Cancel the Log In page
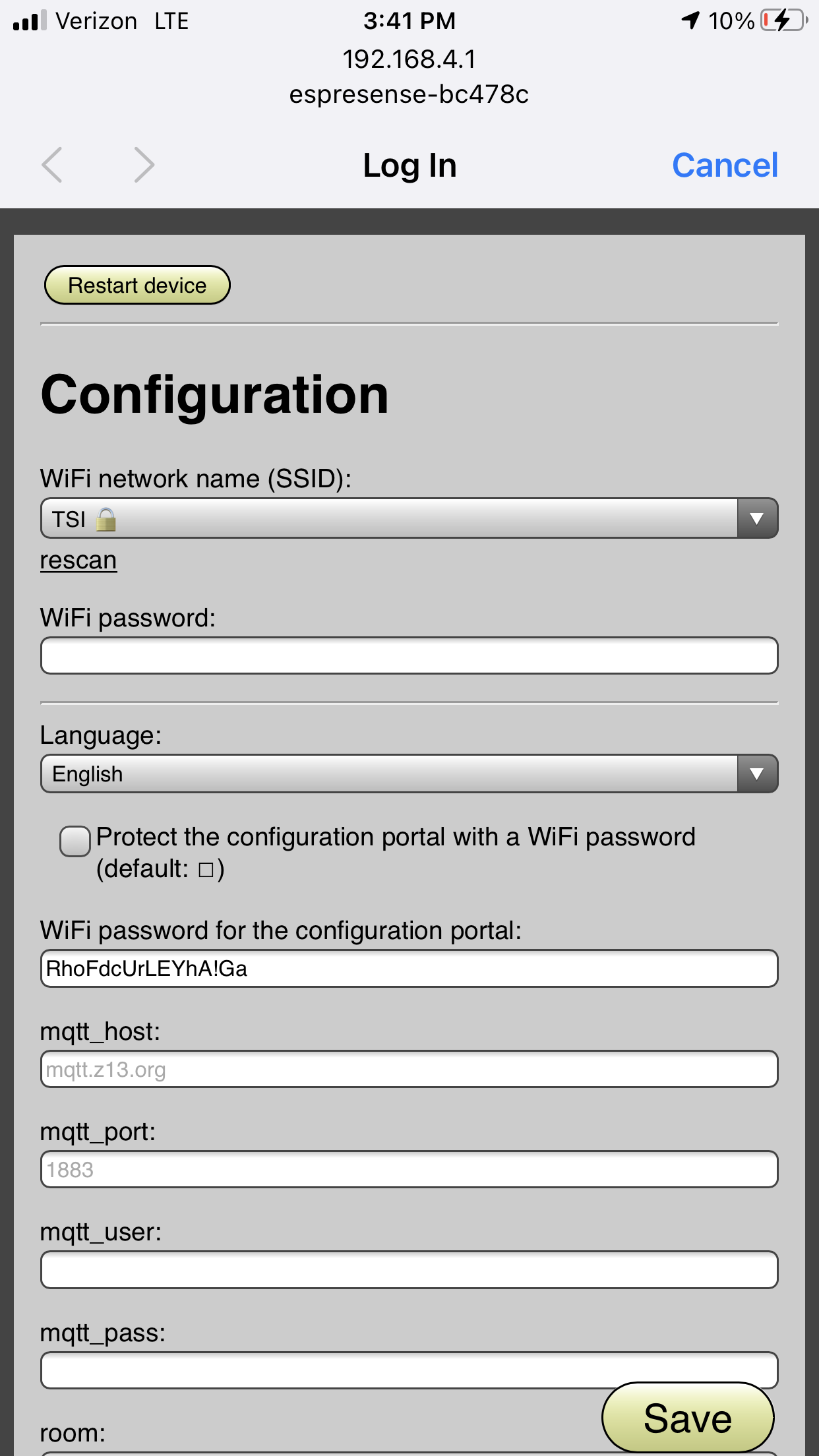 (725, 165)
